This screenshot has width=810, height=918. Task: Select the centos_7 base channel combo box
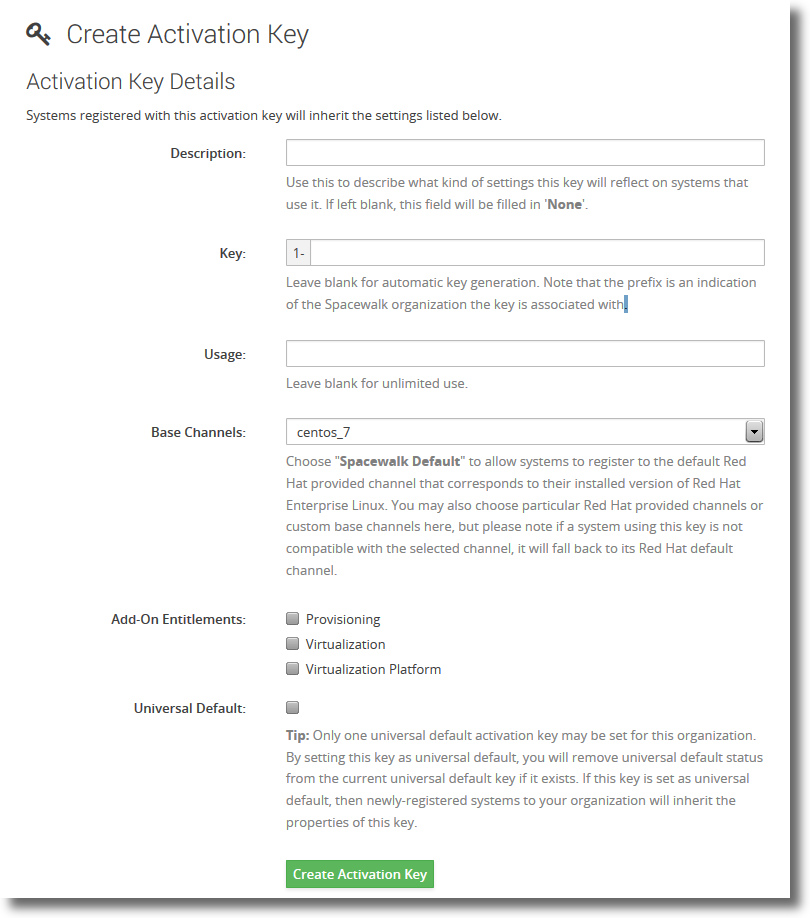[x=525, y=432]
